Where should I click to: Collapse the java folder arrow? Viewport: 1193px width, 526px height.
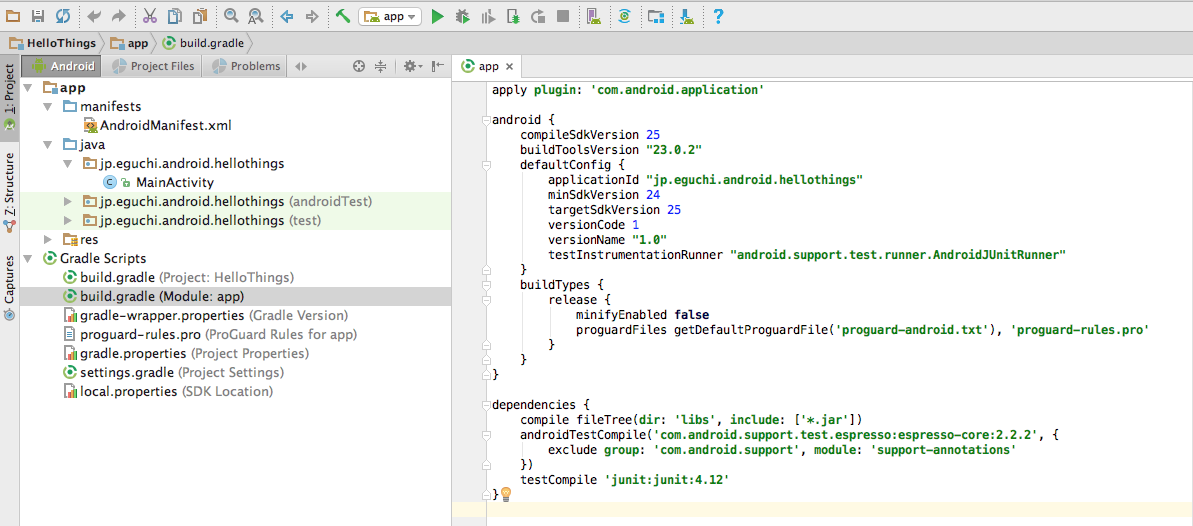[x=48, y=145]
